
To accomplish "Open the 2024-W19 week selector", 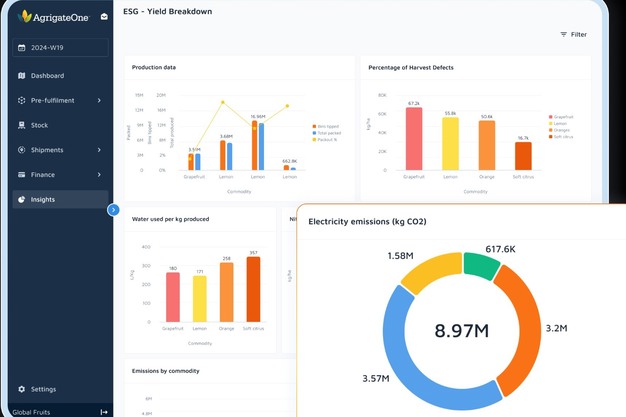I will click(x=60, y=47).
